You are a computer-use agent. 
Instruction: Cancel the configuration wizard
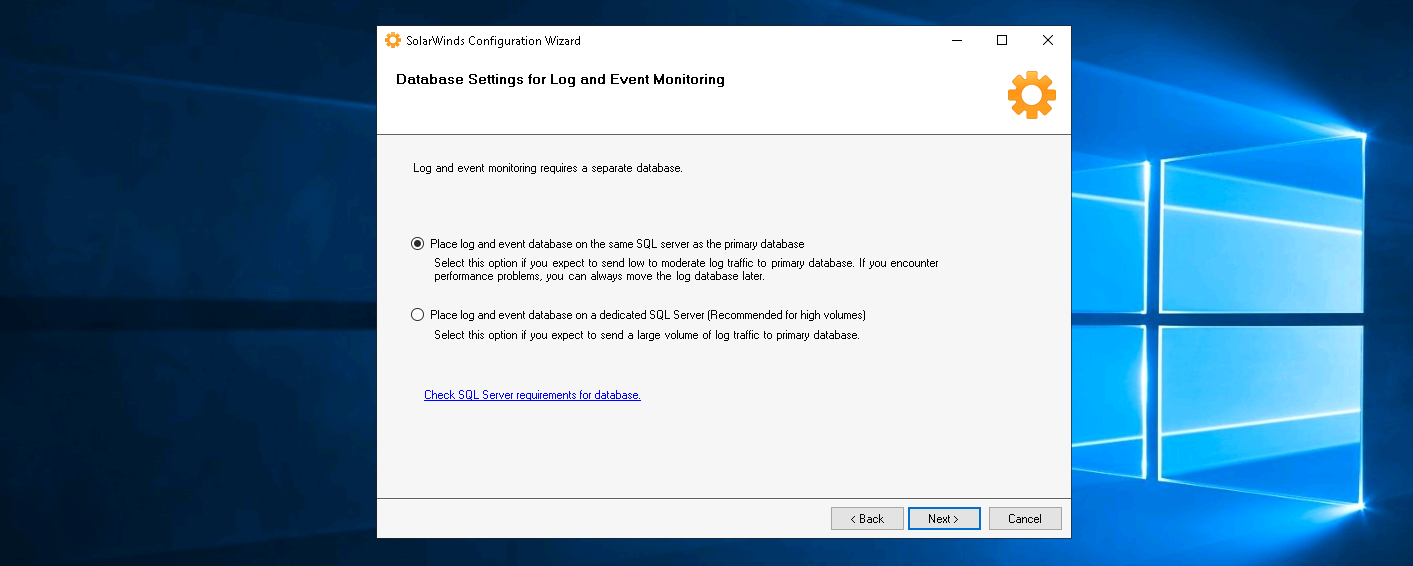tap(1025, 519)
